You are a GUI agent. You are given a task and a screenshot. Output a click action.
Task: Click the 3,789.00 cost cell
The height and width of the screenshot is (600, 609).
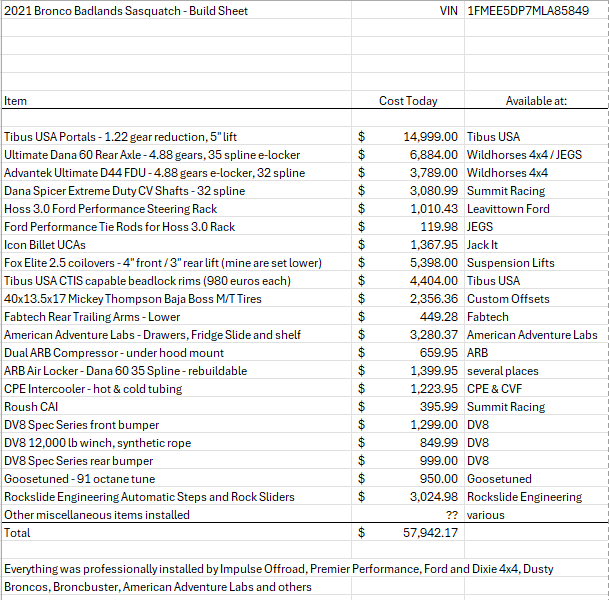coord(408,172)
